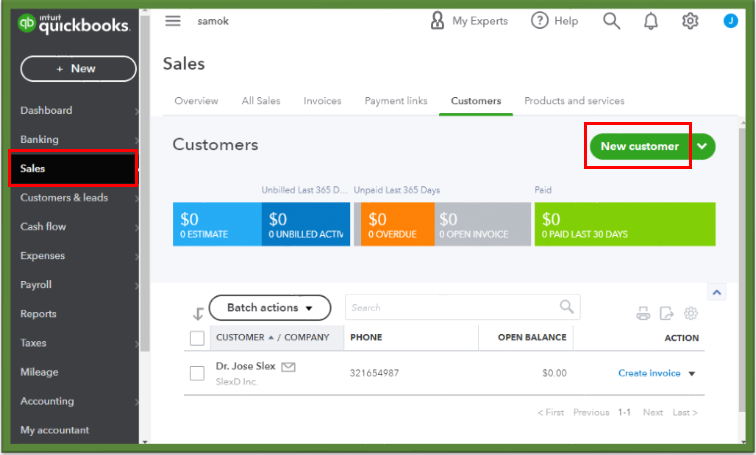Click the phone number 321654987
This screenshot has width=756, height=455.
tap(374, 373)
